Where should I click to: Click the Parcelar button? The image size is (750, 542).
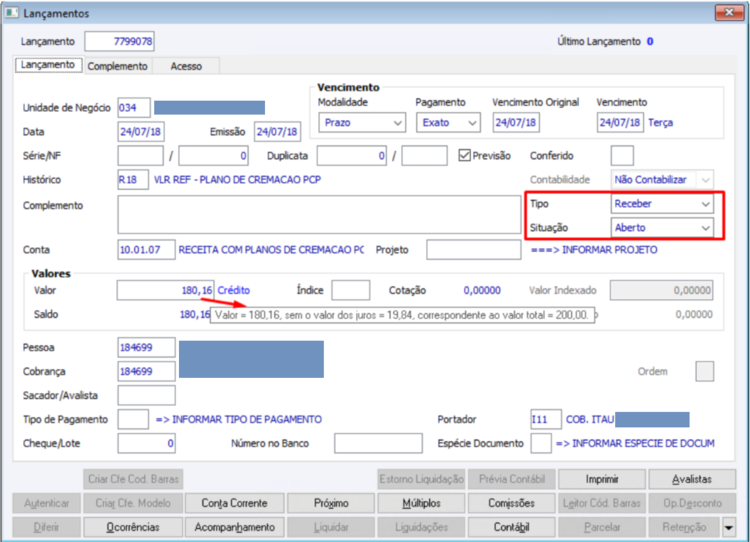(x=602, y=527)
